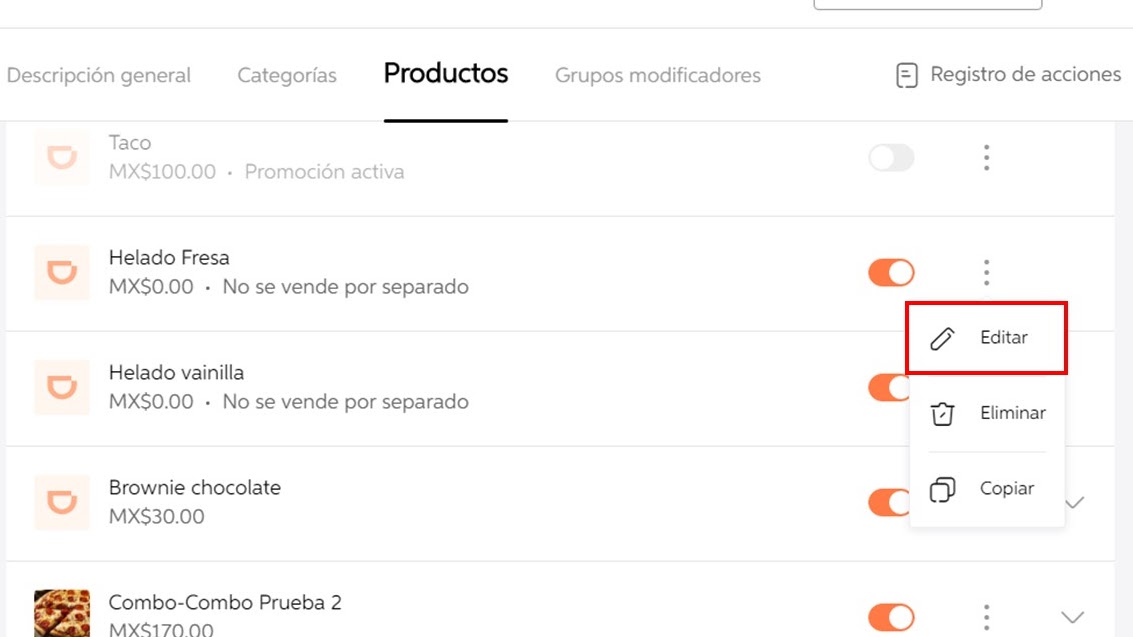
Task: Click the trash icon beside Eliminar
Action: pyautogui.click(x=940, y=412)
